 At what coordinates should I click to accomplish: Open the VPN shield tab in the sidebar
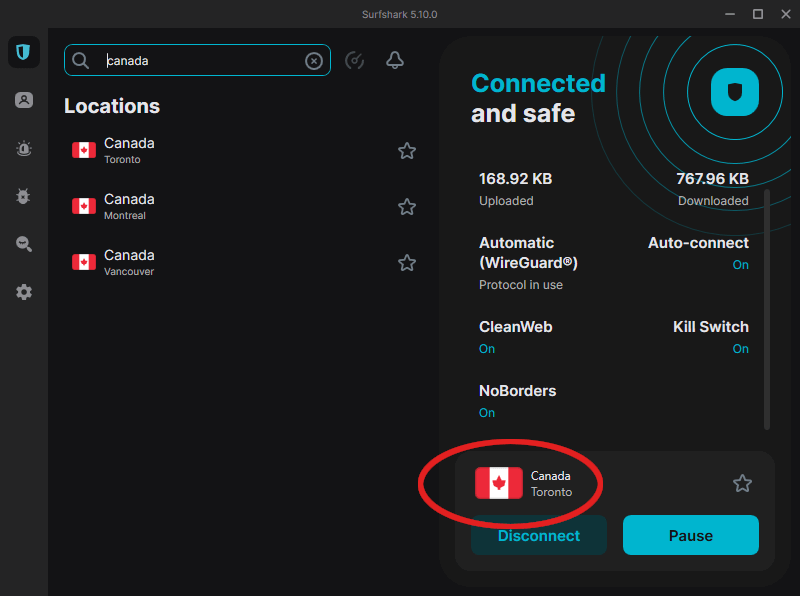coord(23,52)
